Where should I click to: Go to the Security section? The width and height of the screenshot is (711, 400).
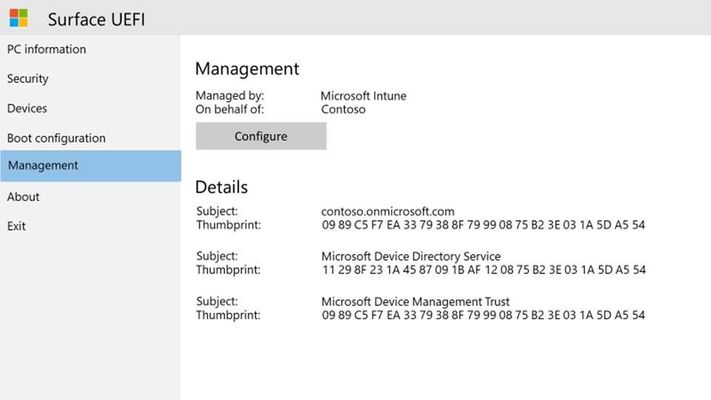28,78
